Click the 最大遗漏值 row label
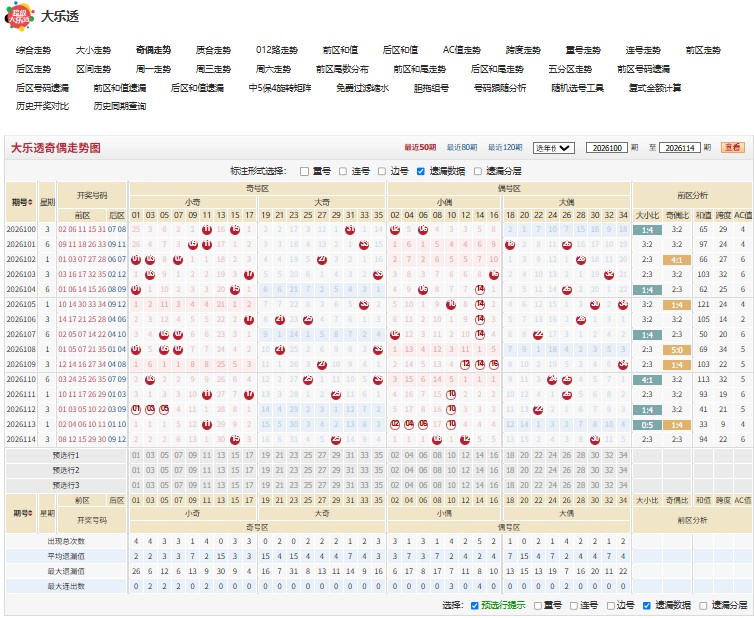The height and width of the screenshot is (618, 754). (x=66, y=571)
